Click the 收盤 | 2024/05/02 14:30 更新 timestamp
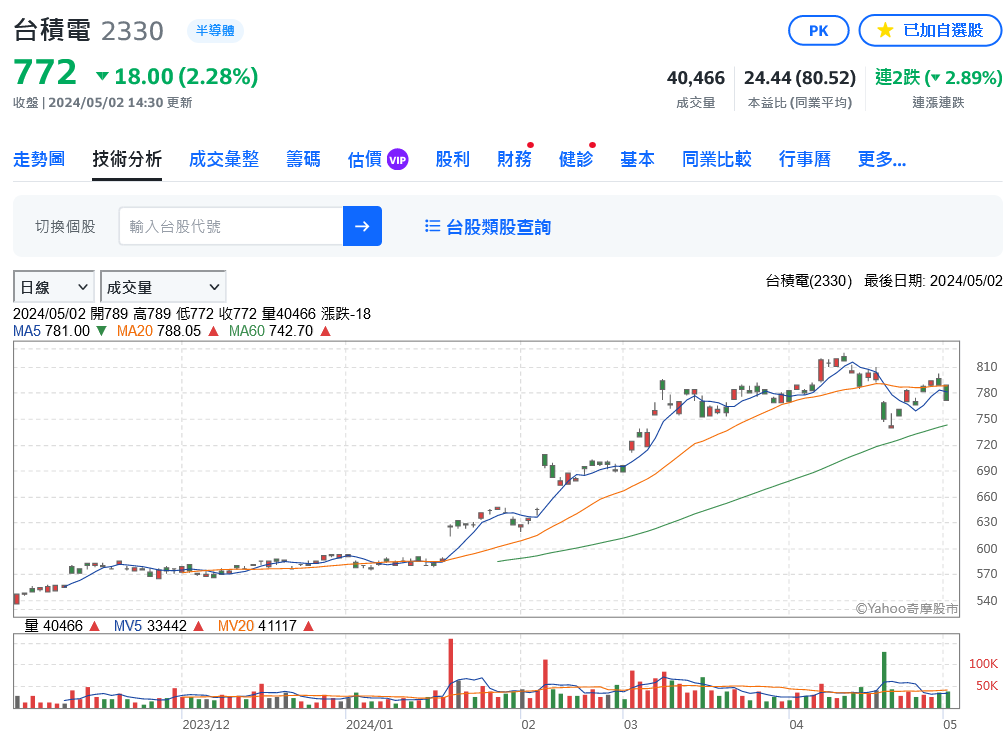This screenshot has width=1004, height=741. click(x=102, y=102)
